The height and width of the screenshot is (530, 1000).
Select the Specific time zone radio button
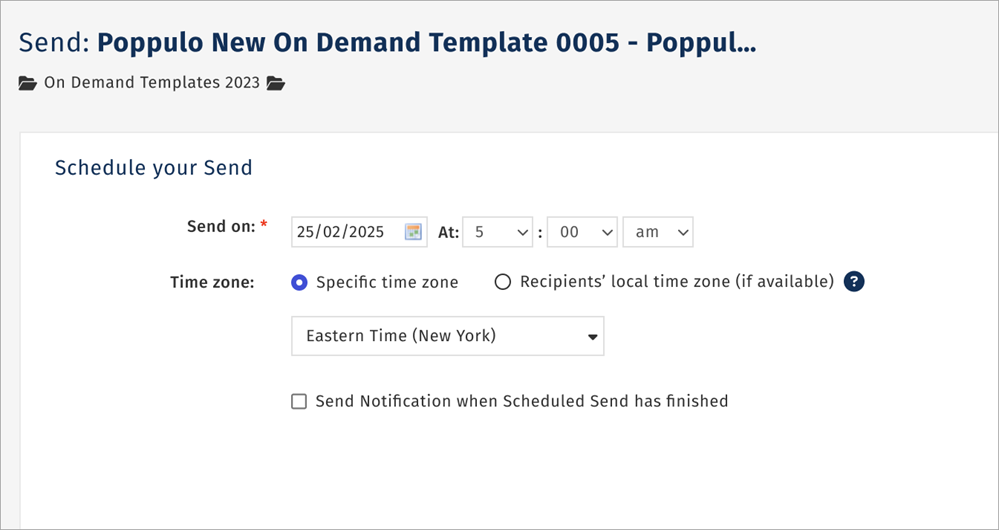pyautogui.click(x=299, y=283)
